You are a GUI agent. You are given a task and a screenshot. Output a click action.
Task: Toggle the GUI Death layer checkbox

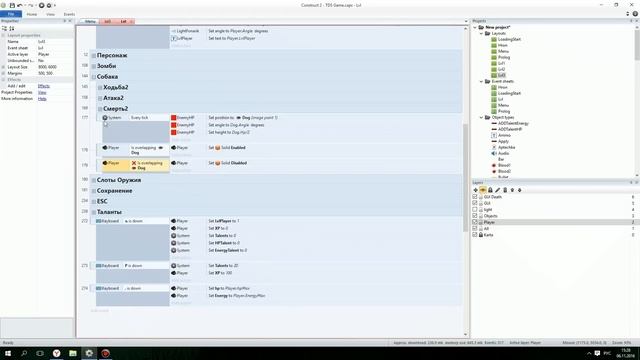coord(475,197)
